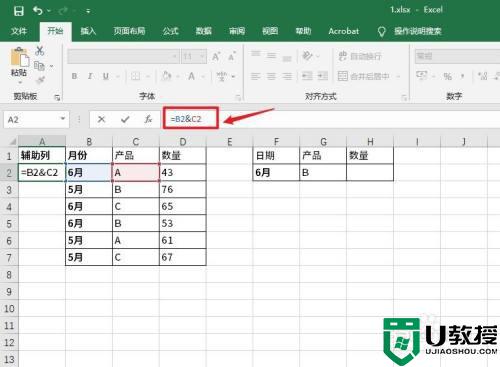Image resolution: width=500 pixels, height=367 pixels.
Task: Open the Undo history dropdown arrow
Action: (49, 11)
